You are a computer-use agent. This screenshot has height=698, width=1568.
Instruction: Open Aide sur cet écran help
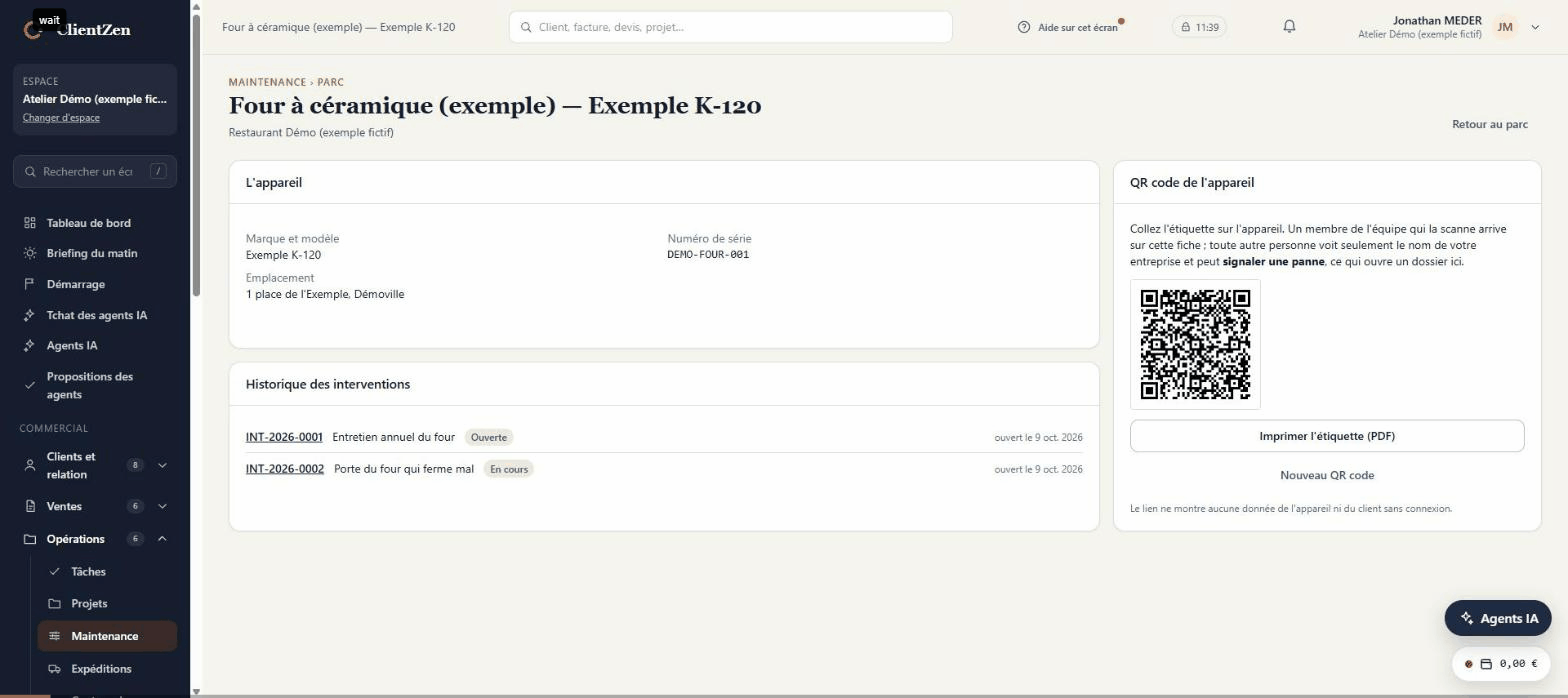[x=1069, y=27]
